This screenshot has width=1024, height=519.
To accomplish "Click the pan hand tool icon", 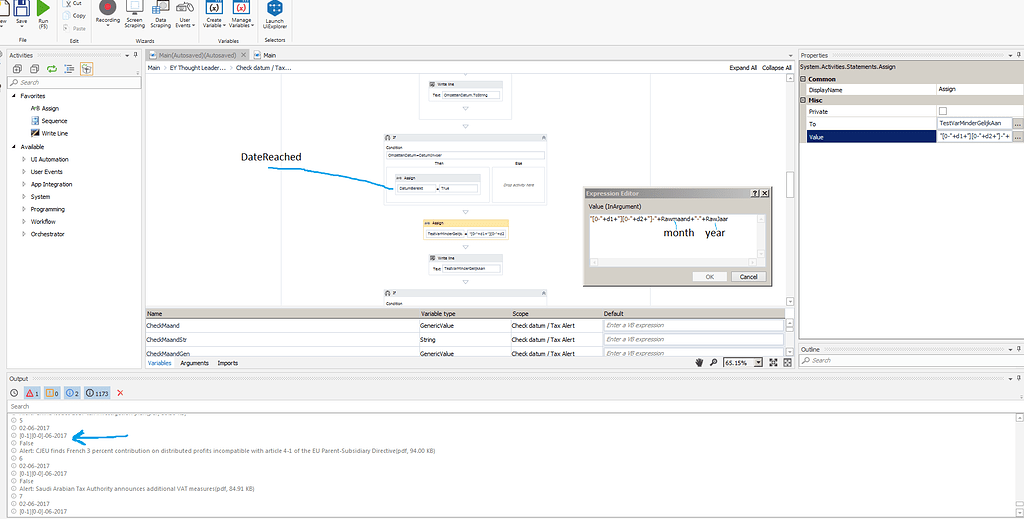I will 699,362.
